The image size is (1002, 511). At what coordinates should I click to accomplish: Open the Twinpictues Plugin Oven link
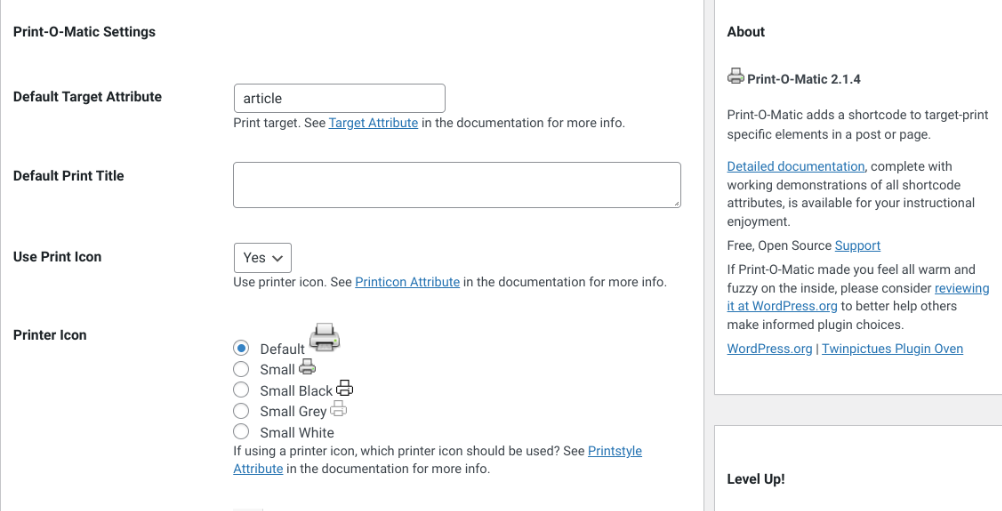point(892,349)
